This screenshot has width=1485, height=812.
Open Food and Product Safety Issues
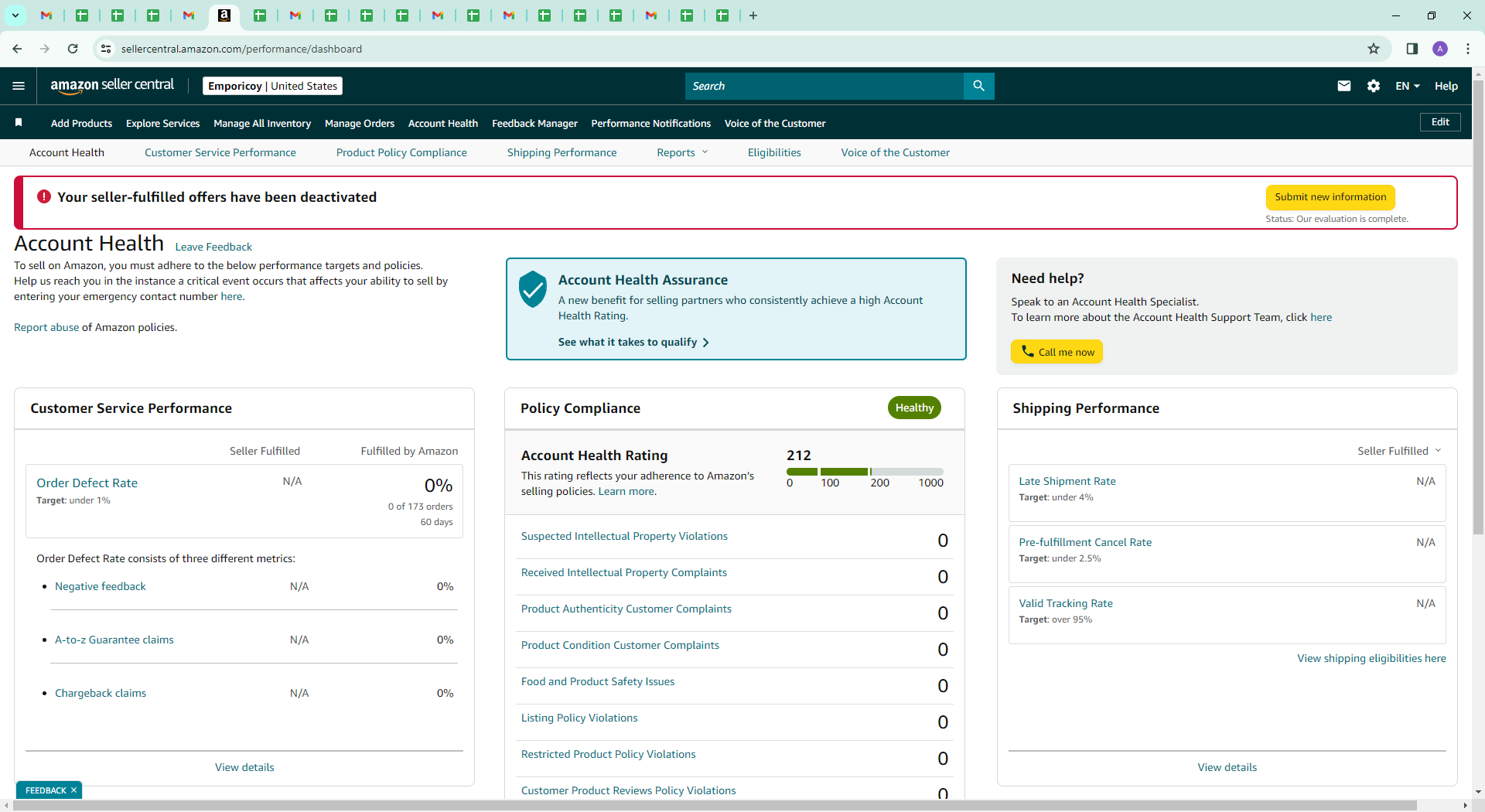point(598,681)
